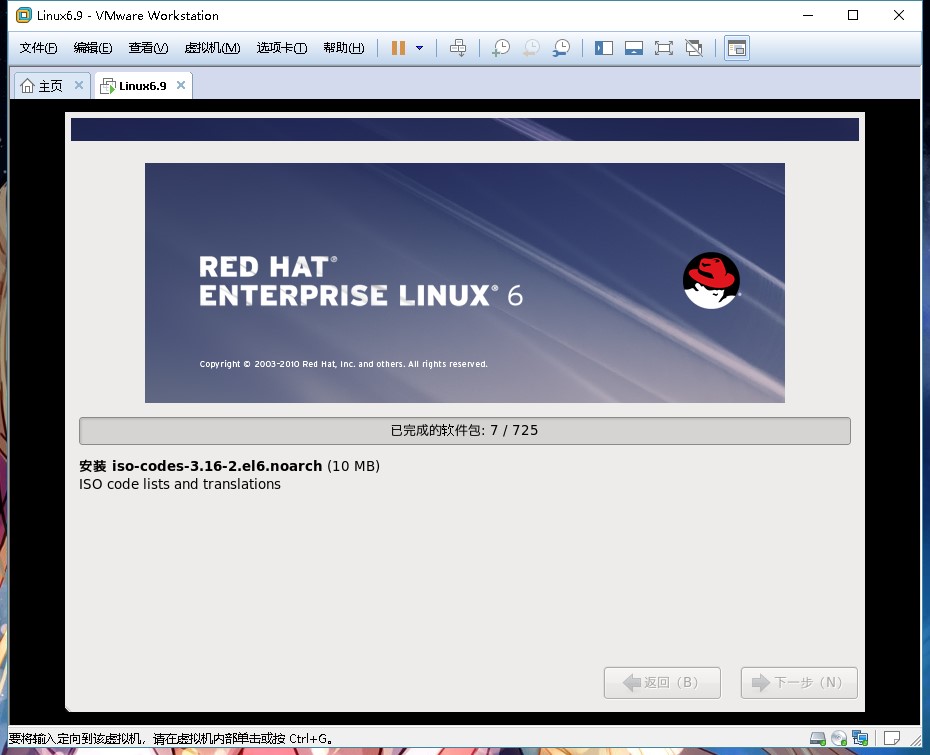Viewport: 930px width, 755px height.
Task: Open the 文件(F) menu
Action: tap(38, 48)
